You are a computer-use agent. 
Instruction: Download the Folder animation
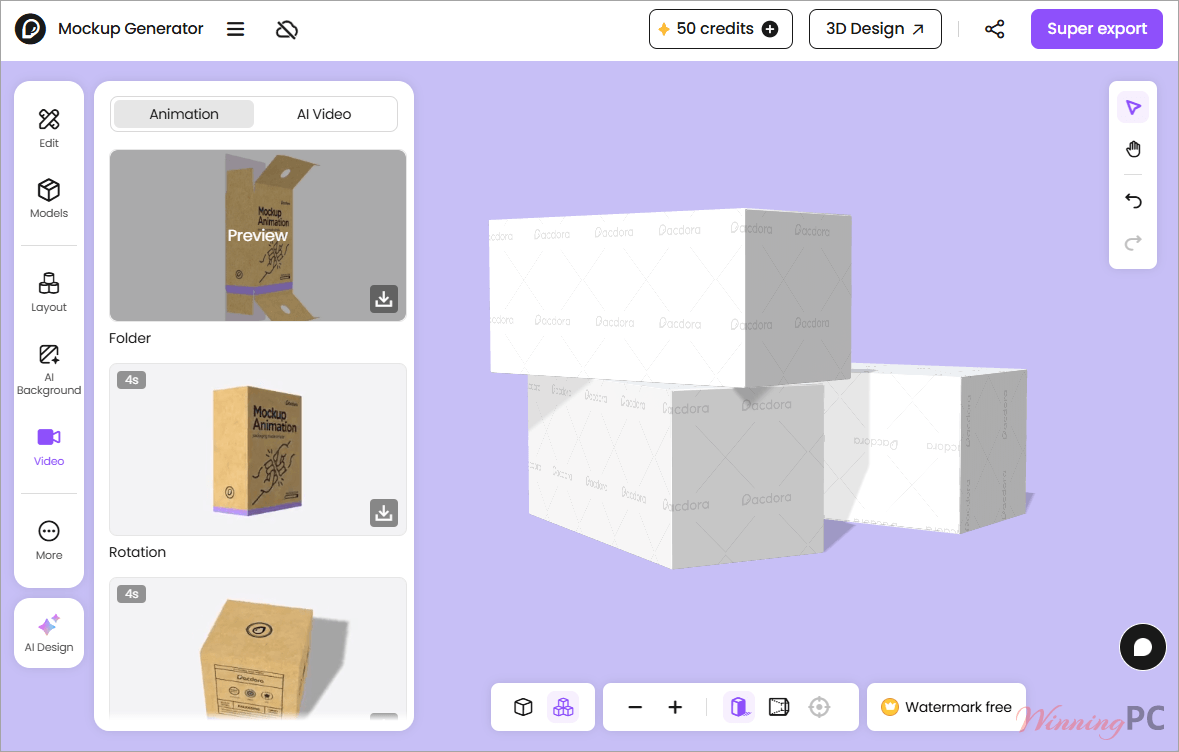coord(383,299)
